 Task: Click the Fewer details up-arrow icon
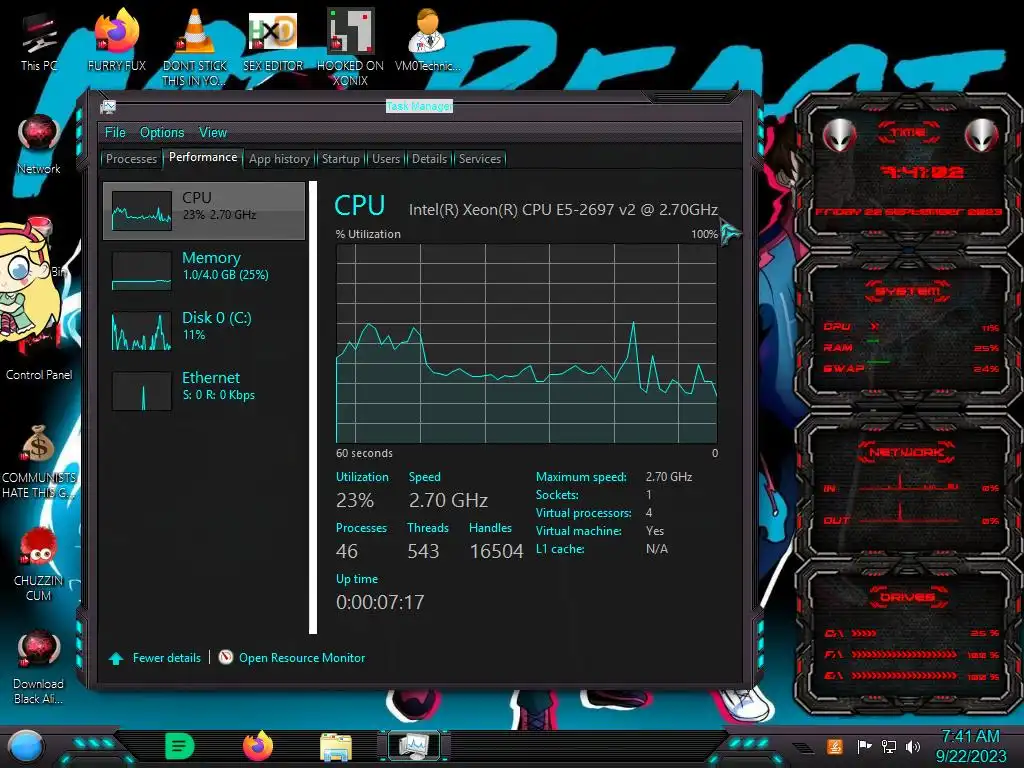[x=116, y=658]
